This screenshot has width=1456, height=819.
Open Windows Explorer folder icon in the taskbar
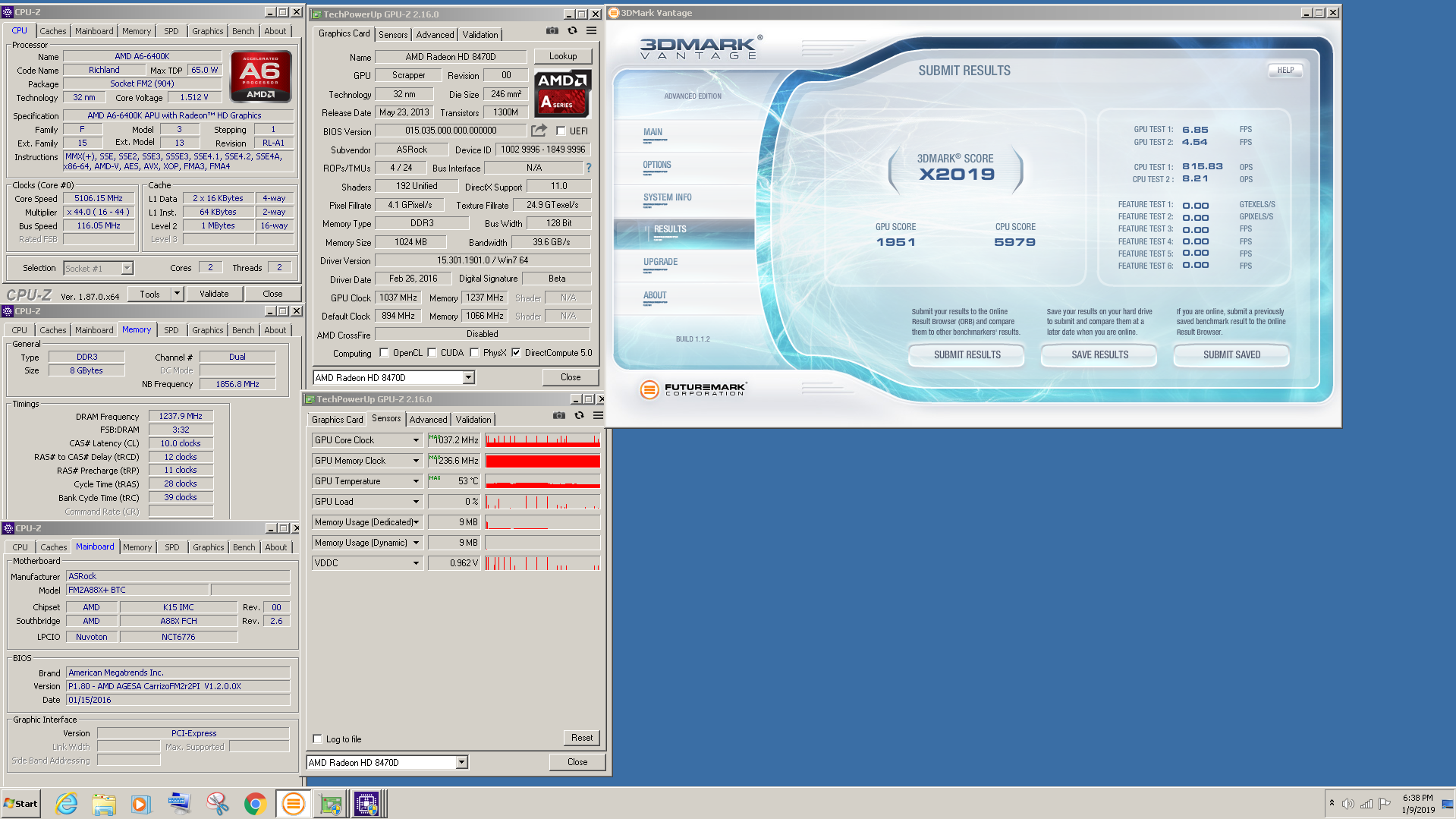coord(104,804)
